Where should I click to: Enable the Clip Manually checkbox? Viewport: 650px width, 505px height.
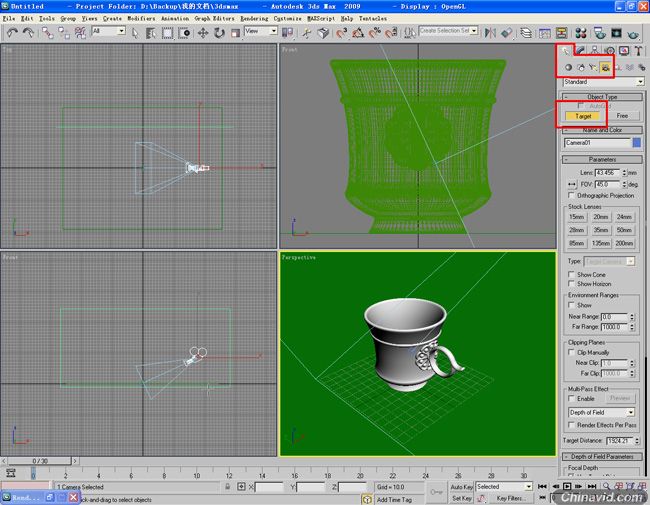[571, 352]
